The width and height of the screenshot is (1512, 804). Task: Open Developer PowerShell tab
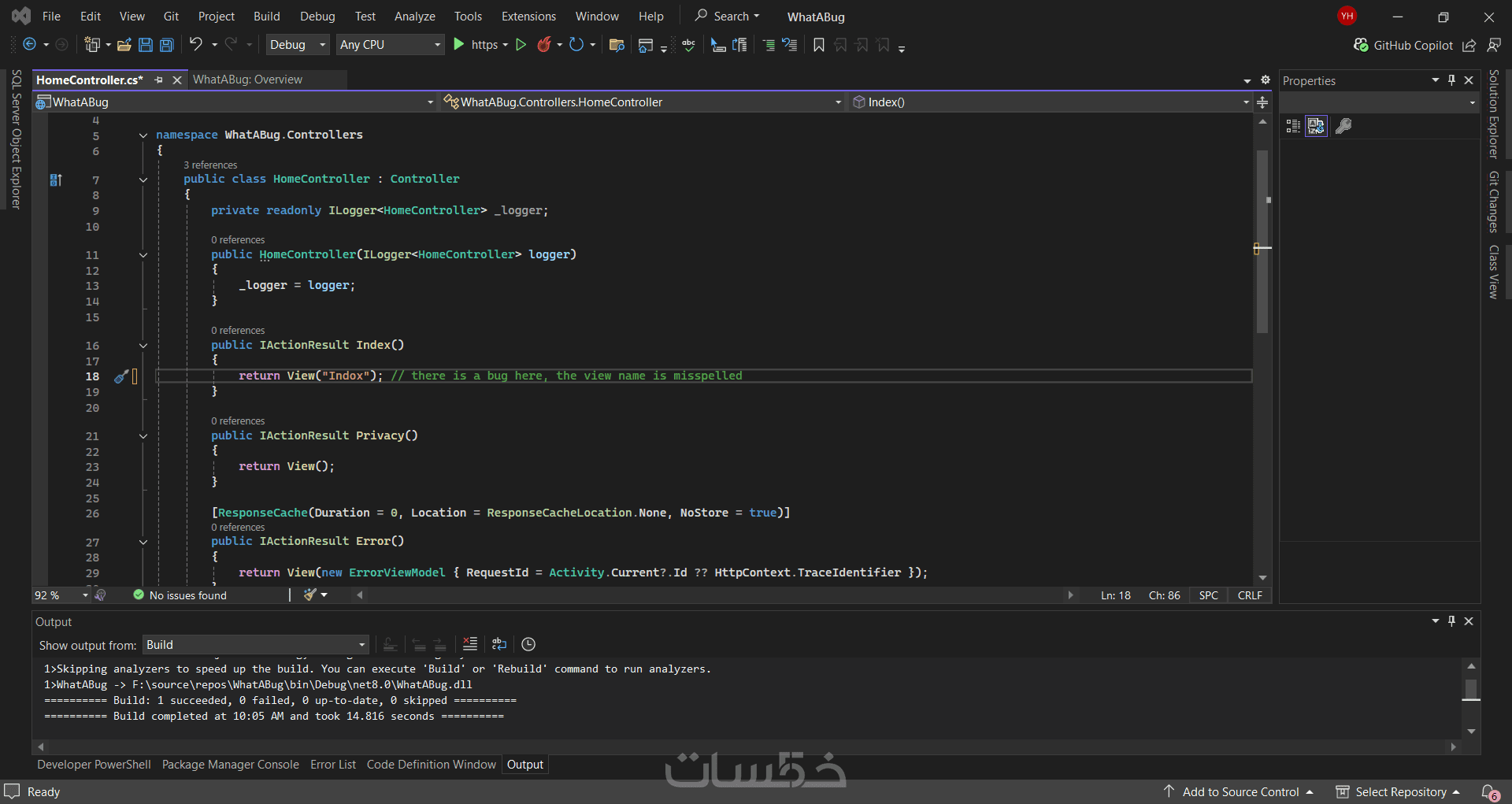click(94, 765)
